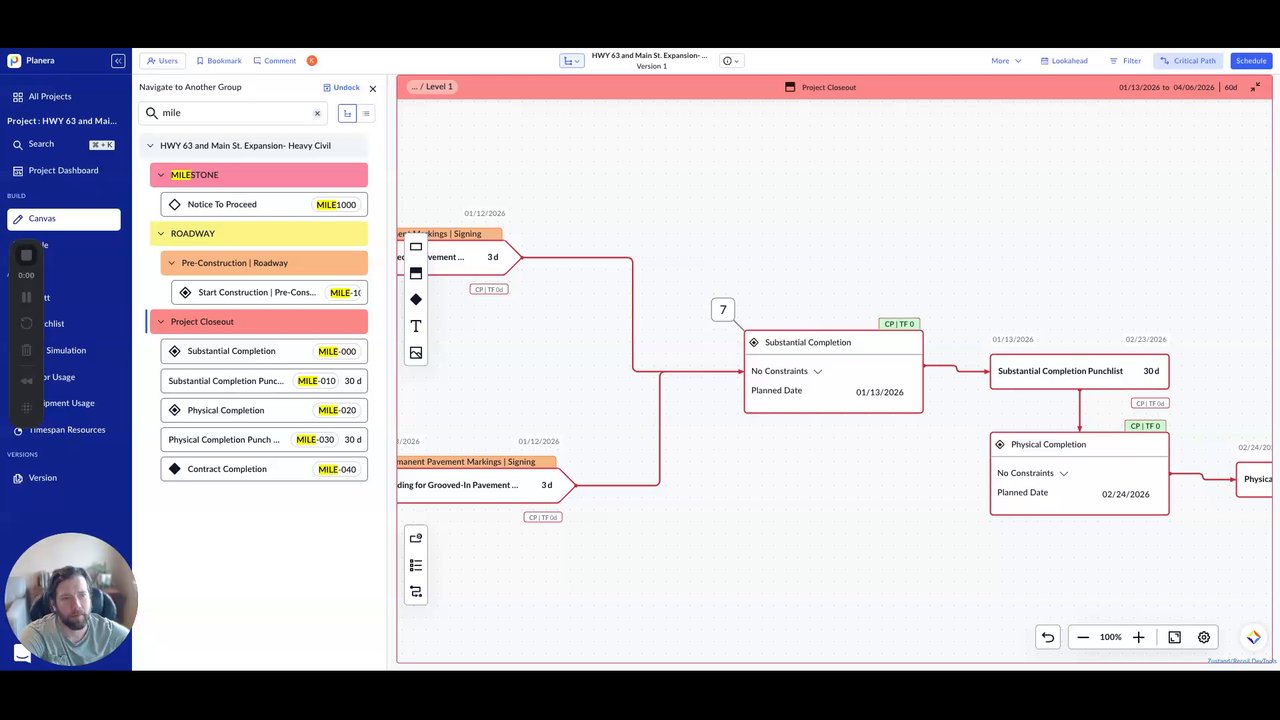The height and width of the screenshot is (720, 1280).
Task: Click the Schedule button
Action: (x=1251, y=61)
